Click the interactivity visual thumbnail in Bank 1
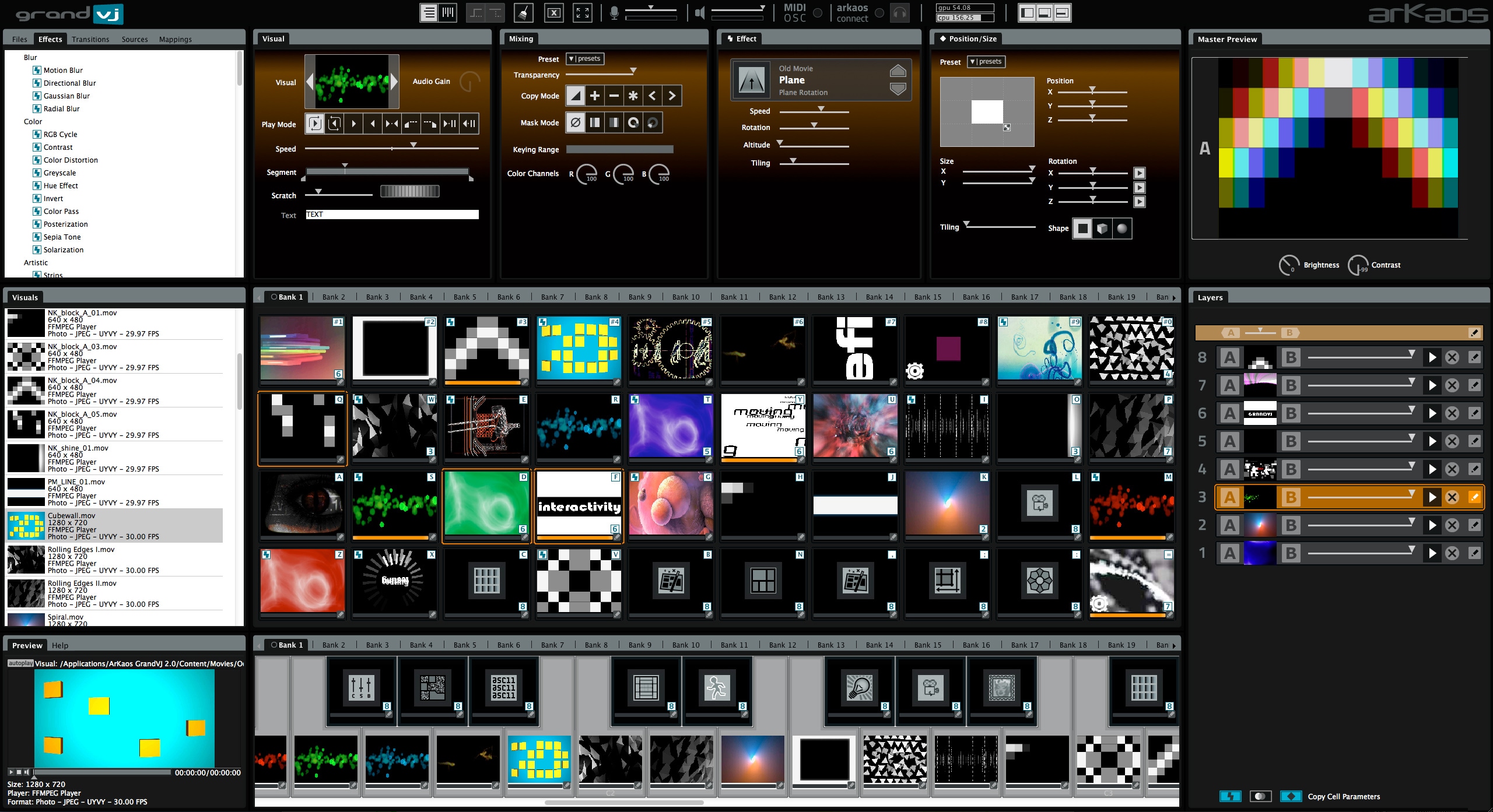Viewport: 1493px width, 812px height. 579,505
